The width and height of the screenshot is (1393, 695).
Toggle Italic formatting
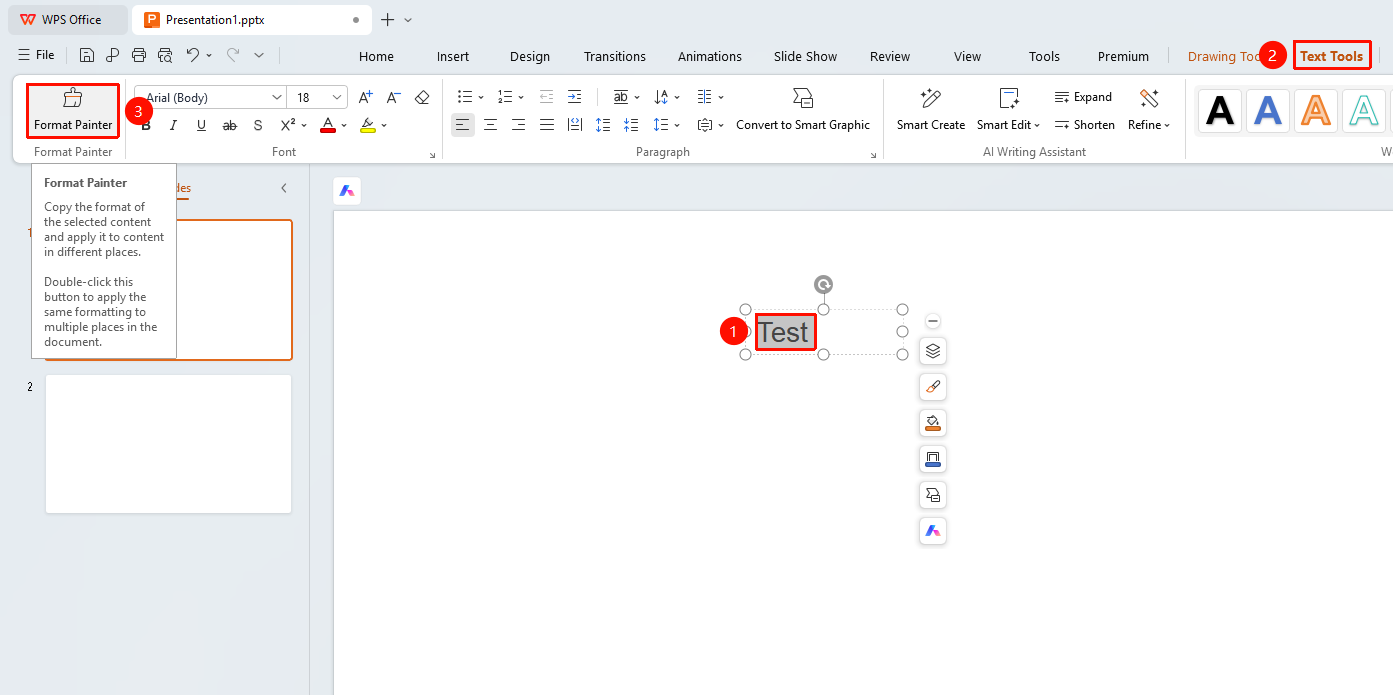click(173, 125)
